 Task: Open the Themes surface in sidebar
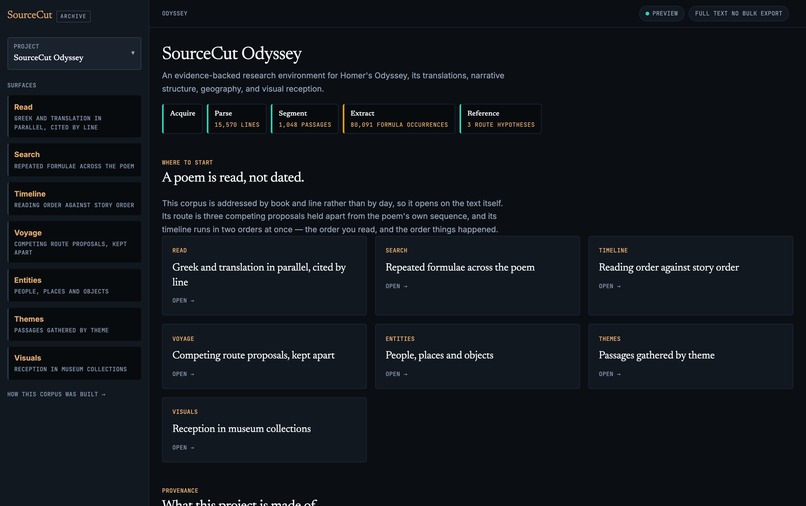pos(74,324)
